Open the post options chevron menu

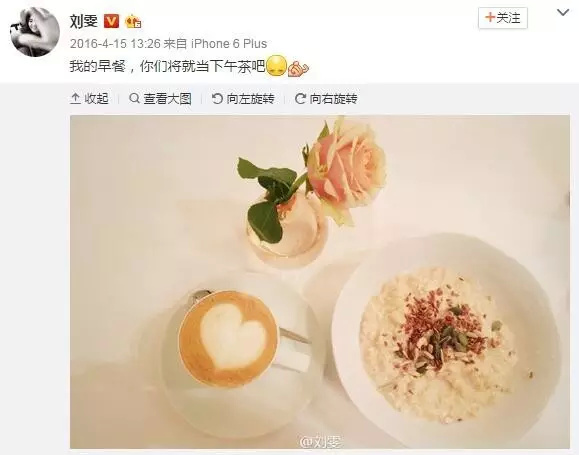point(563,13)
